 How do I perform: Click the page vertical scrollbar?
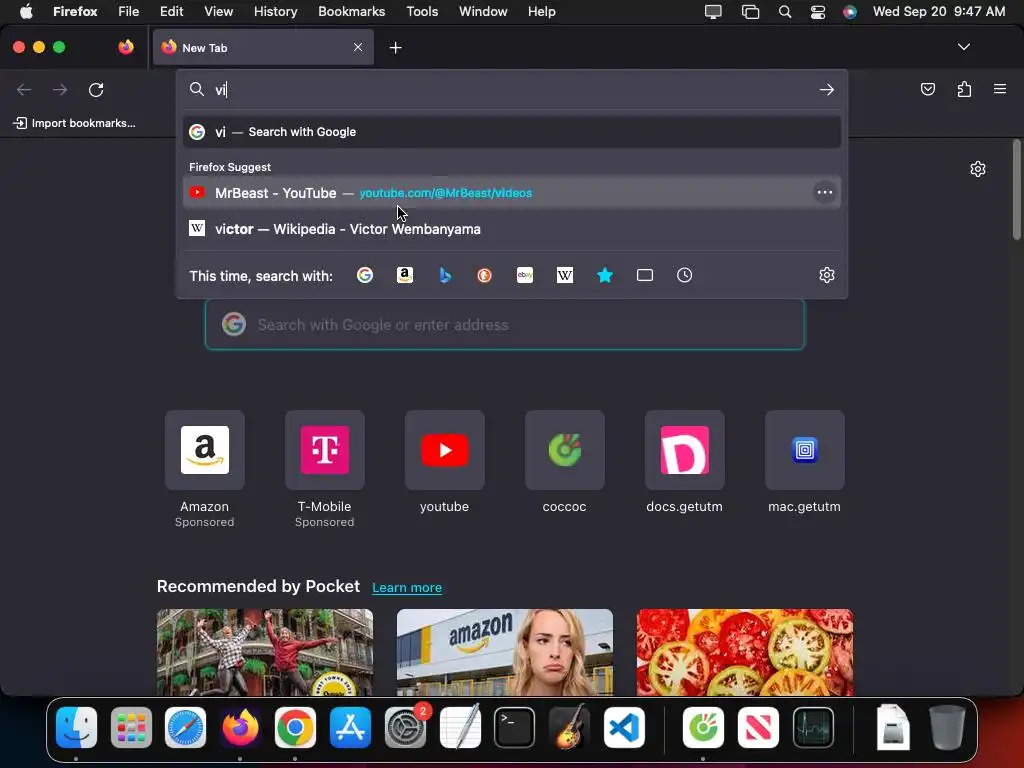point(1016,189)
